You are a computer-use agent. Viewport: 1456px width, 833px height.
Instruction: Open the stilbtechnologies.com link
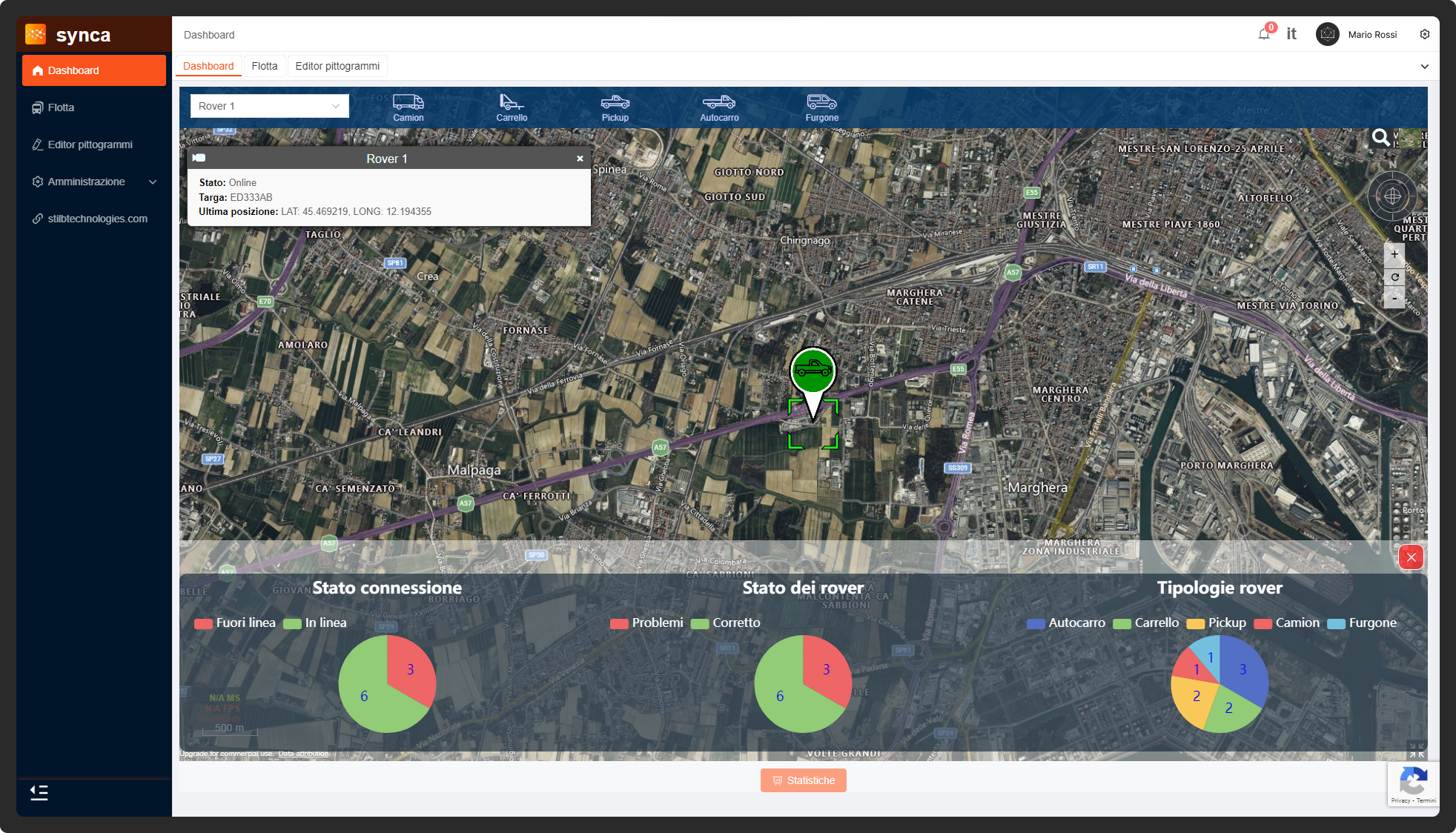pos(94,219)
